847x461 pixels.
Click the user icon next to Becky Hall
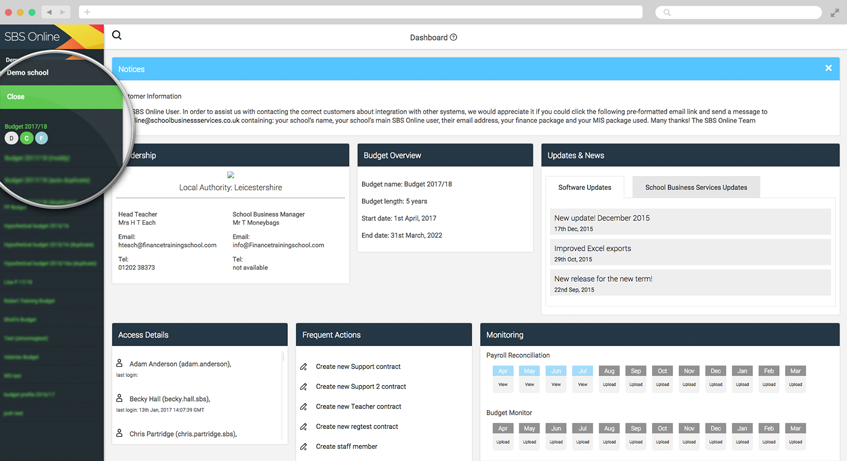(x=120, y=399)
